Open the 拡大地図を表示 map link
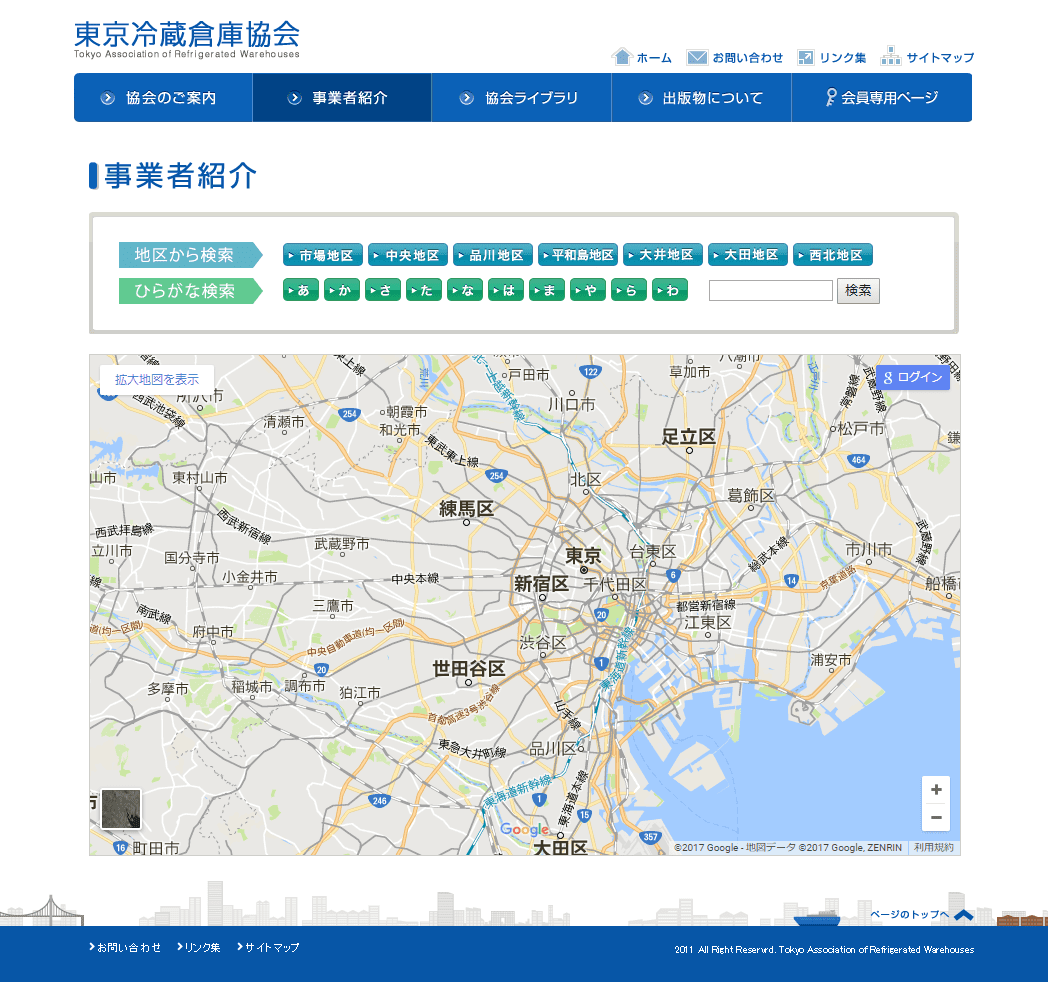1048x982 pixels. point(155,379)
